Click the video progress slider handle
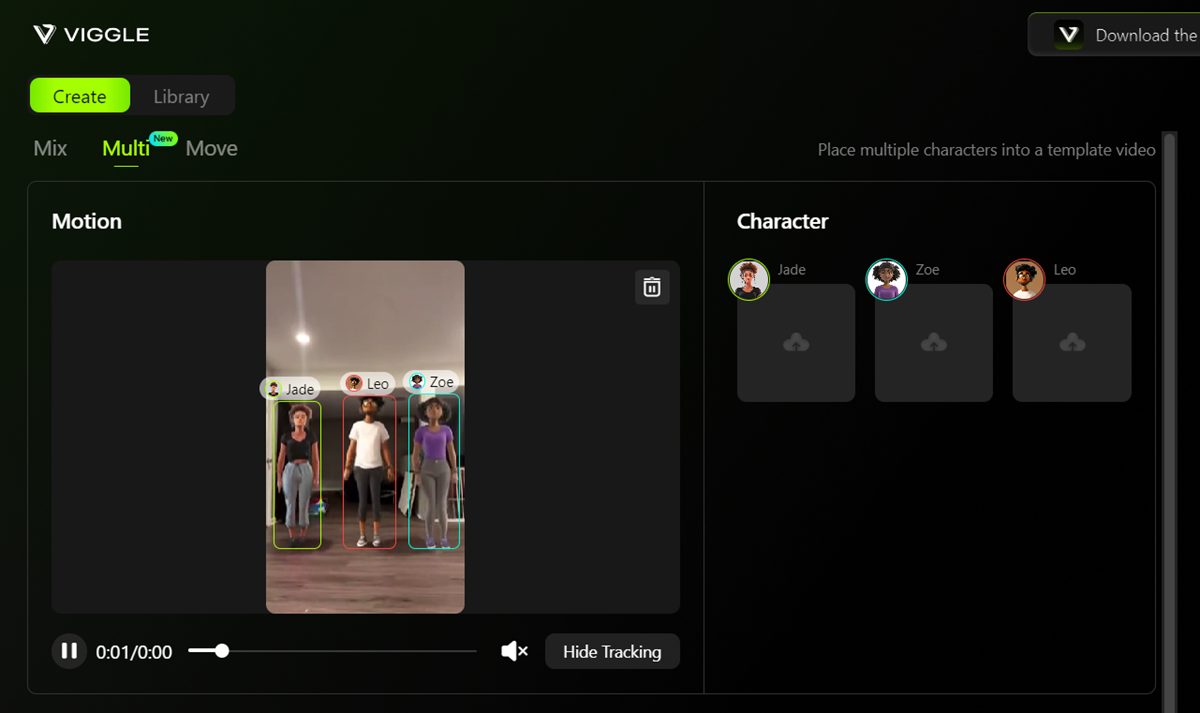This screenshot has height=713, width=1200. [x=222, y=651]
